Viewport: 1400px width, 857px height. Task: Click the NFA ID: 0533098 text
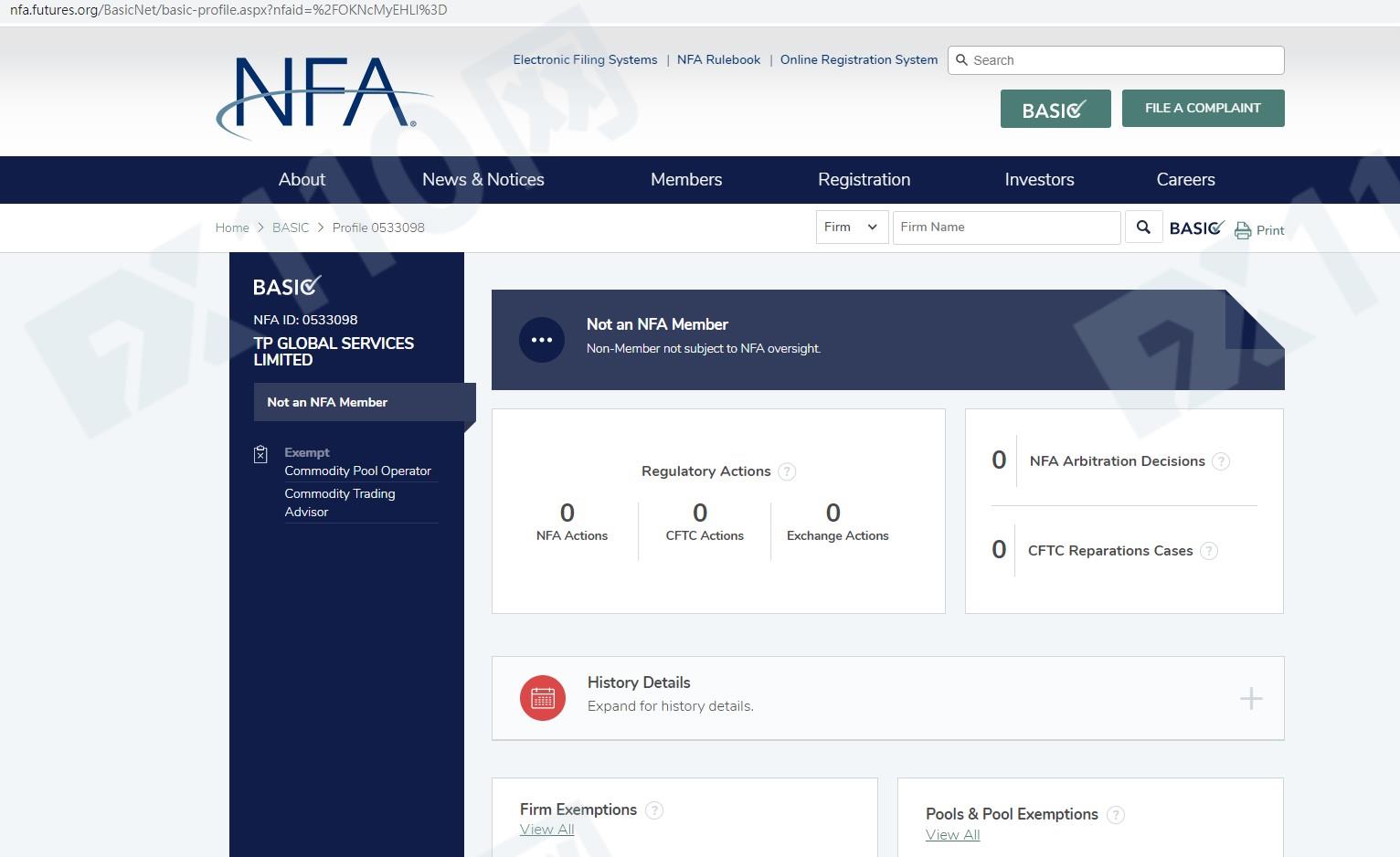(x=305, y=320)
